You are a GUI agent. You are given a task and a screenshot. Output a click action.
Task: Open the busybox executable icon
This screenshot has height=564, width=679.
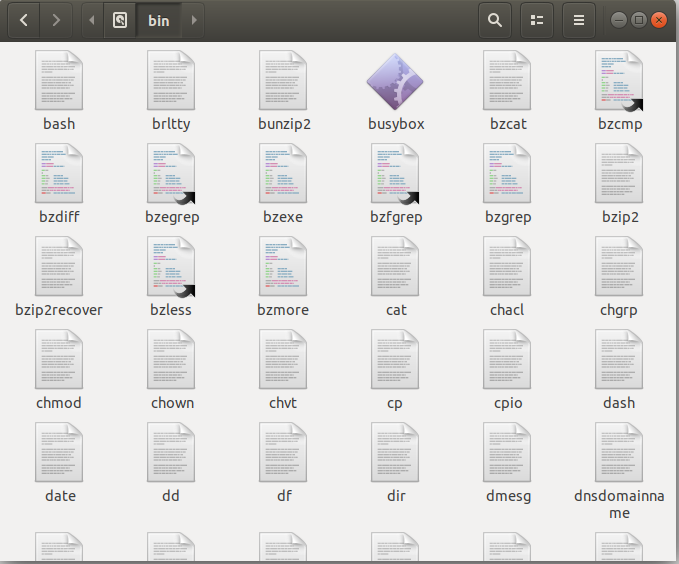pos(395,81)
